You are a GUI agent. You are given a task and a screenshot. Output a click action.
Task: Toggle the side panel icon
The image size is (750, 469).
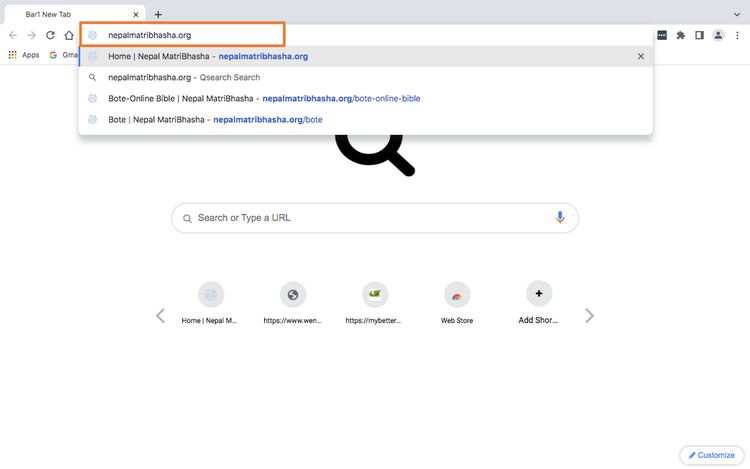point(699,35)
